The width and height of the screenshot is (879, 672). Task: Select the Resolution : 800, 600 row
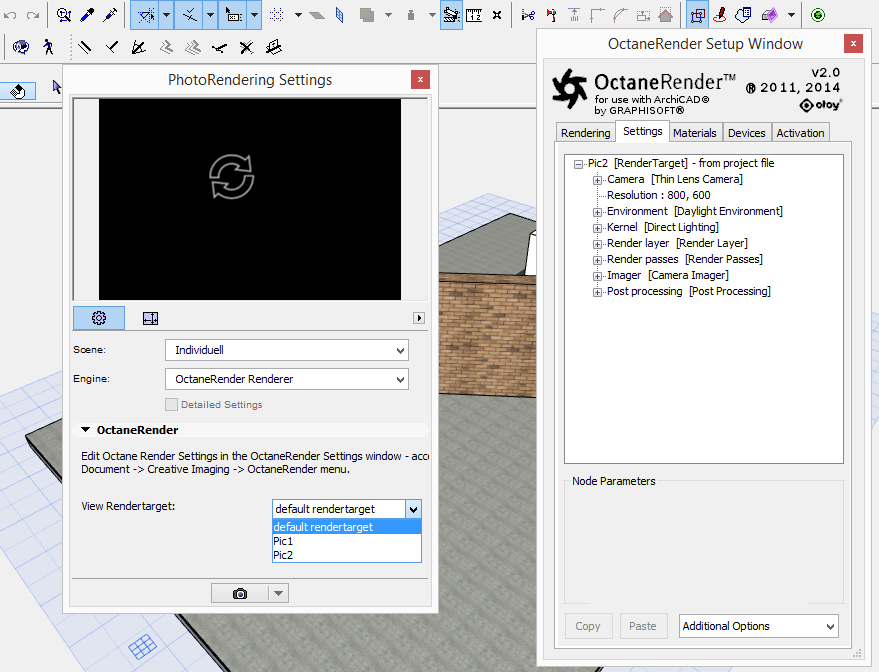(659, 195)
